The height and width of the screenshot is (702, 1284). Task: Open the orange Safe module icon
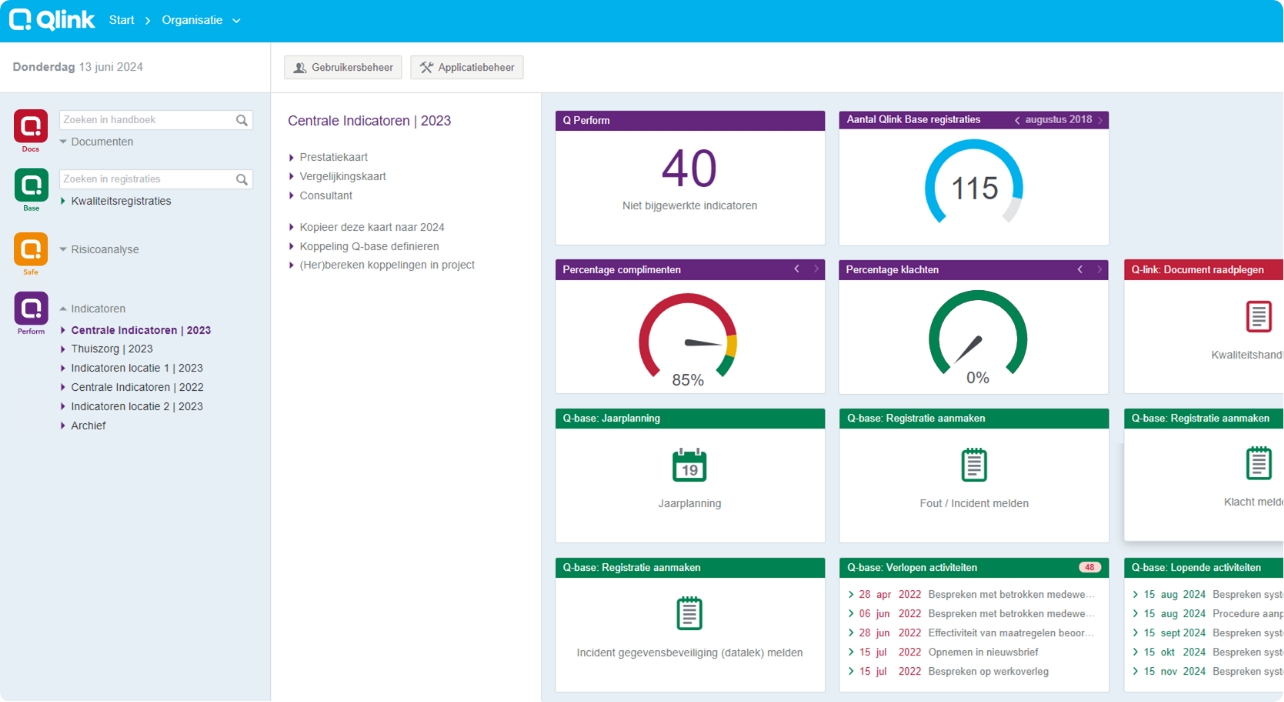(x=31, y=250)
